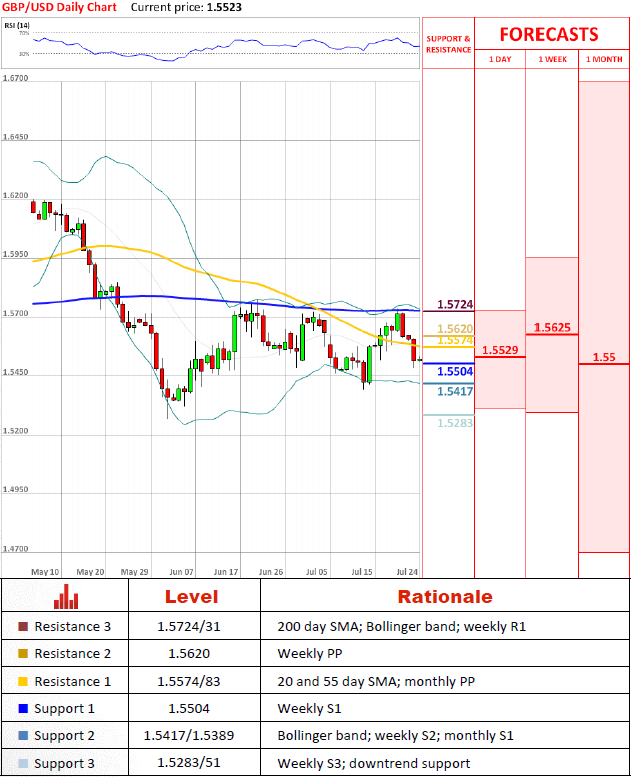Click the Resistance 1 row label

point(73,681)
